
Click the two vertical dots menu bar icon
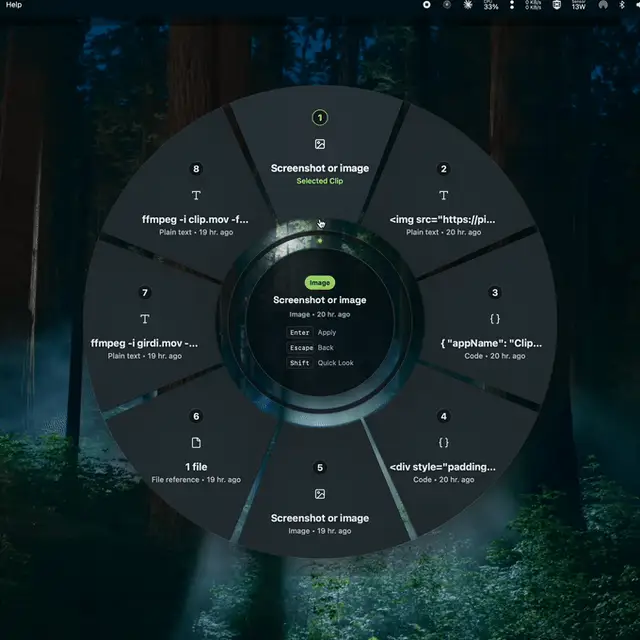tap(511, 4)
